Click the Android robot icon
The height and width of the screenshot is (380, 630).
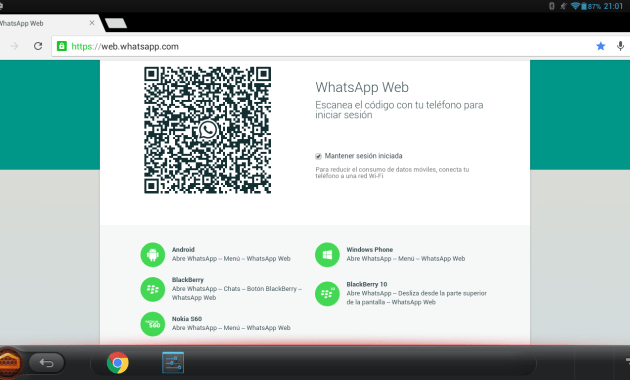coord(153,255)
